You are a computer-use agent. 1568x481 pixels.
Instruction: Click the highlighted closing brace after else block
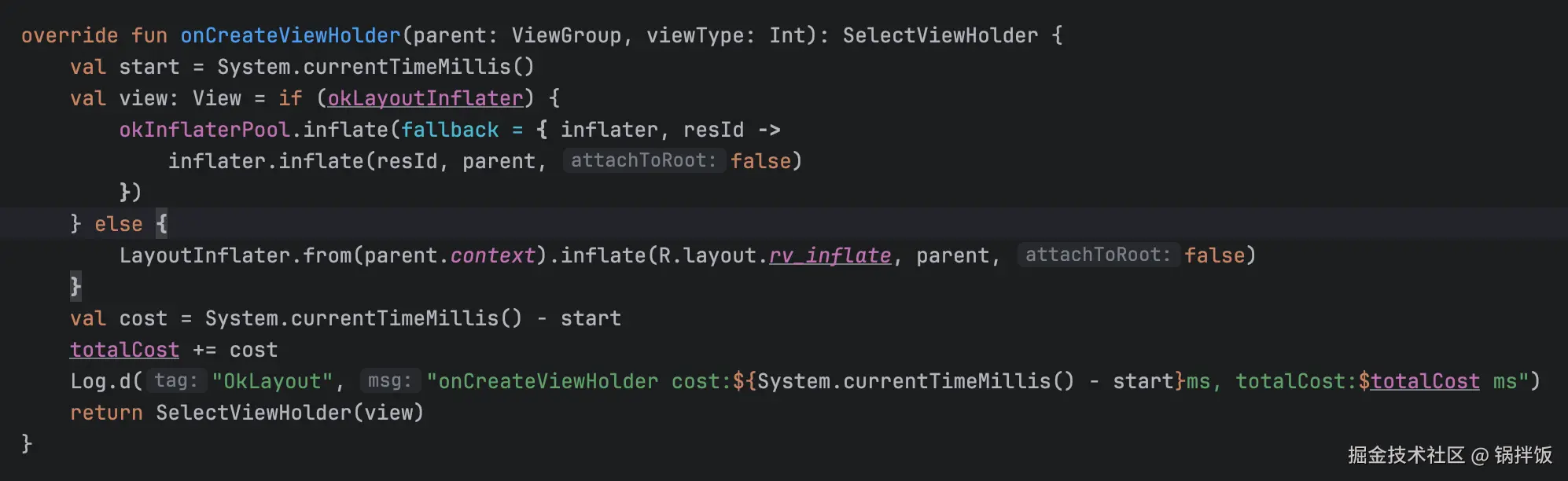[75, 286]
